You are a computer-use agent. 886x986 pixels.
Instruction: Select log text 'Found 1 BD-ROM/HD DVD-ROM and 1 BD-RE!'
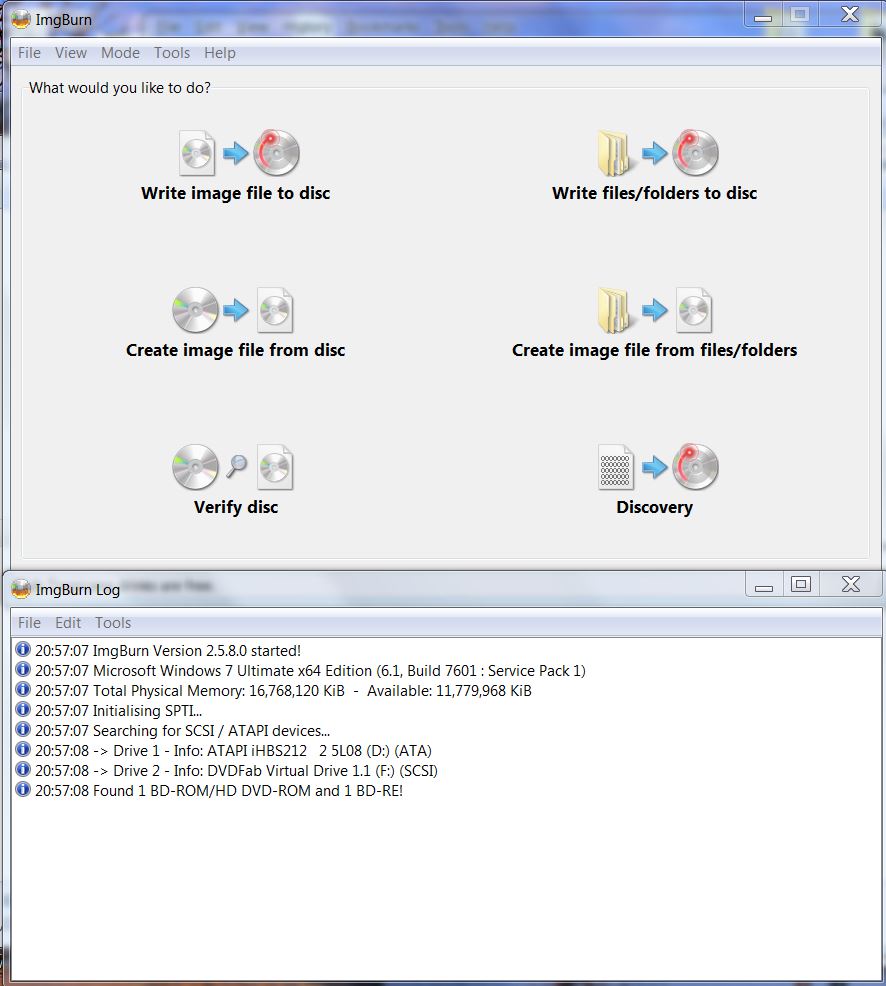248,791
